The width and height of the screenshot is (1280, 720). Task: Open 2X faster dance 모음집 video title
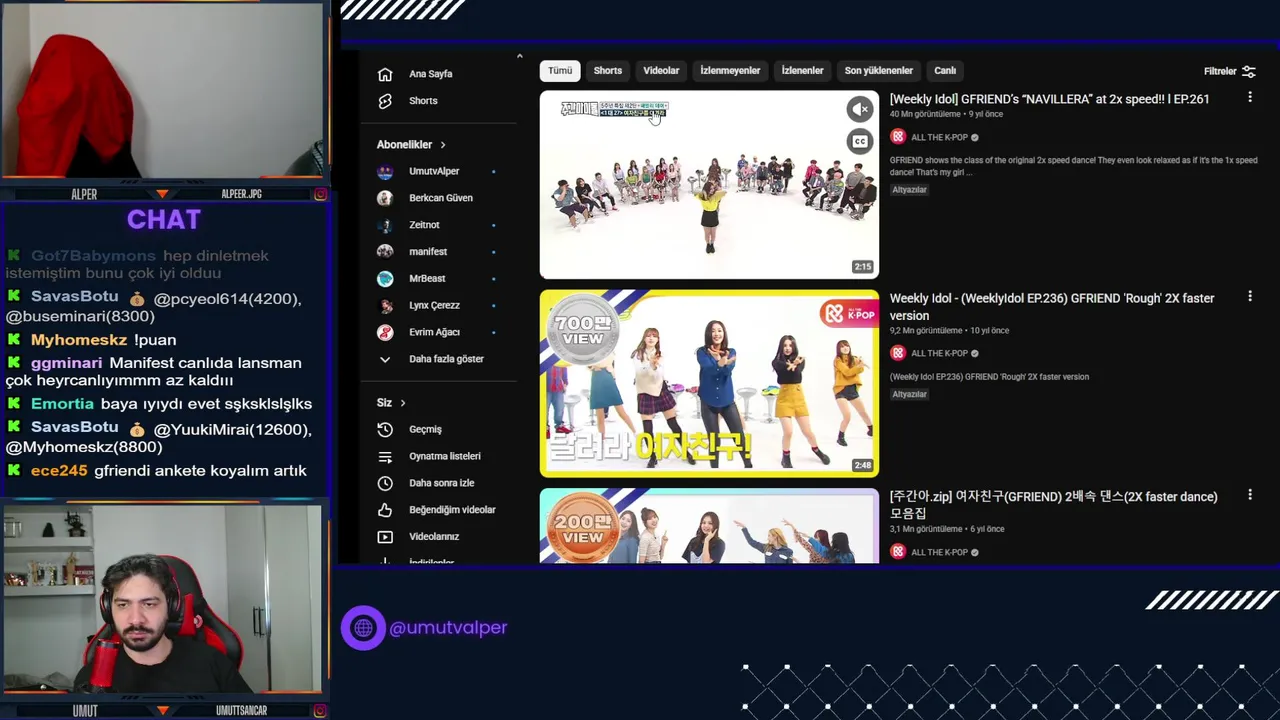tap(1053, 505)
